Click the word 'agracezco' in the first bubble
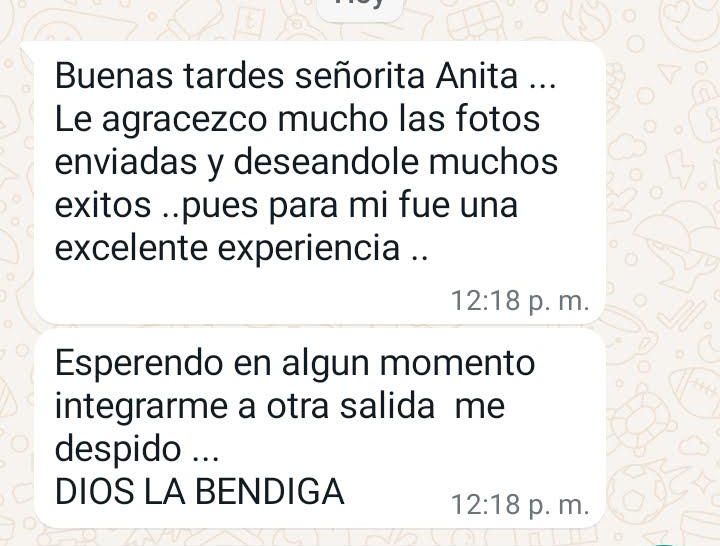 [184, 120]
